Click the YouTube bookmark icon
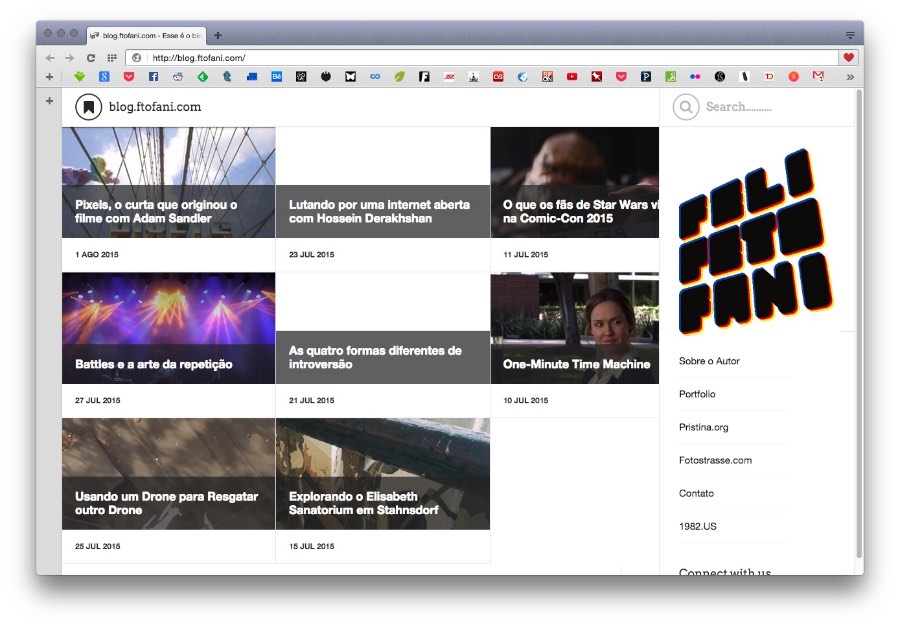 point(571,76)
